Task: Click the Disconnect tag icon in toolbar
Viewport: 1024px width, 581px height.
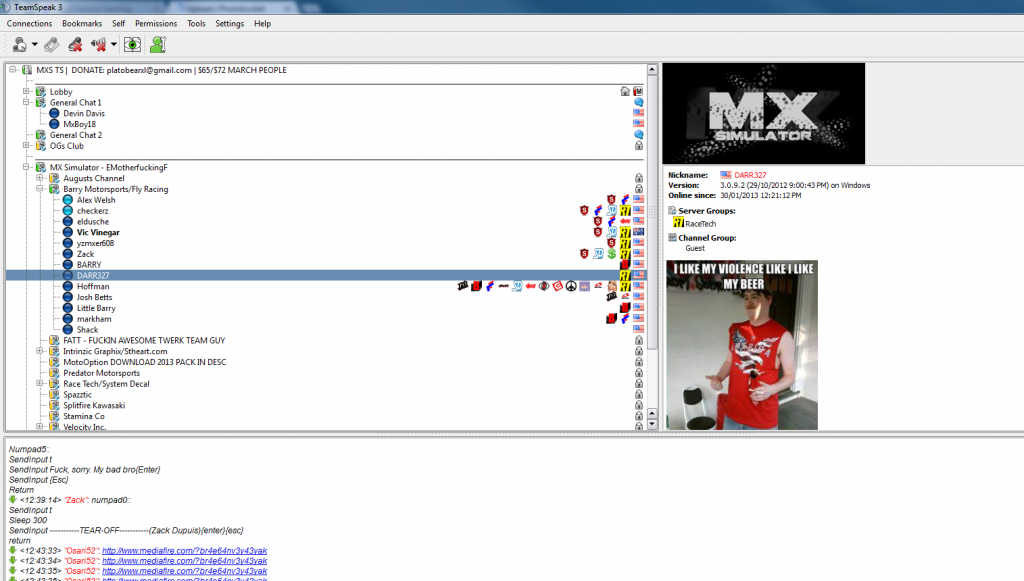Action: [x=52, y=44]
